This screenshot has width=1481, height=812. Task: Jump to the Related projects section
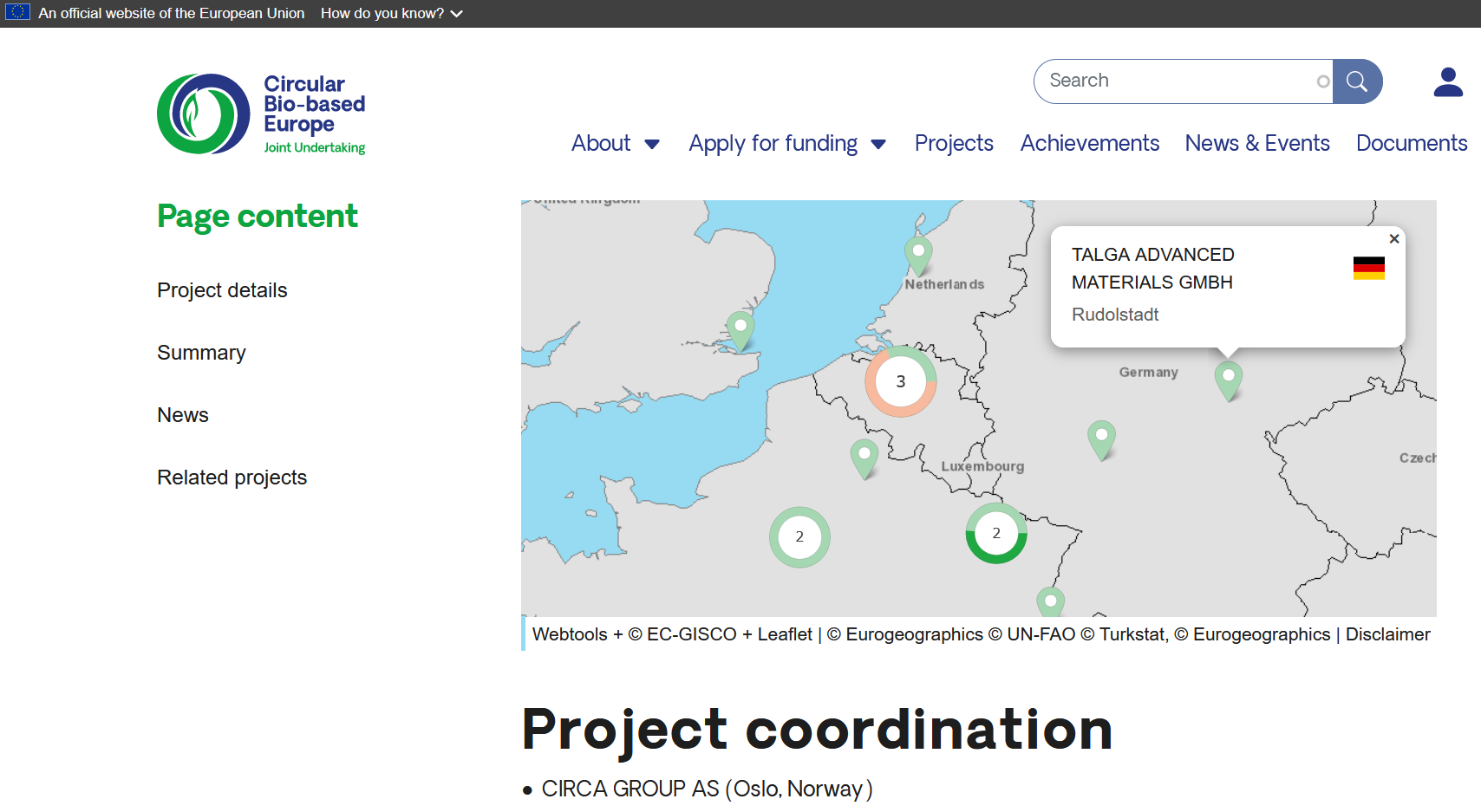click(x=232, y=477)
